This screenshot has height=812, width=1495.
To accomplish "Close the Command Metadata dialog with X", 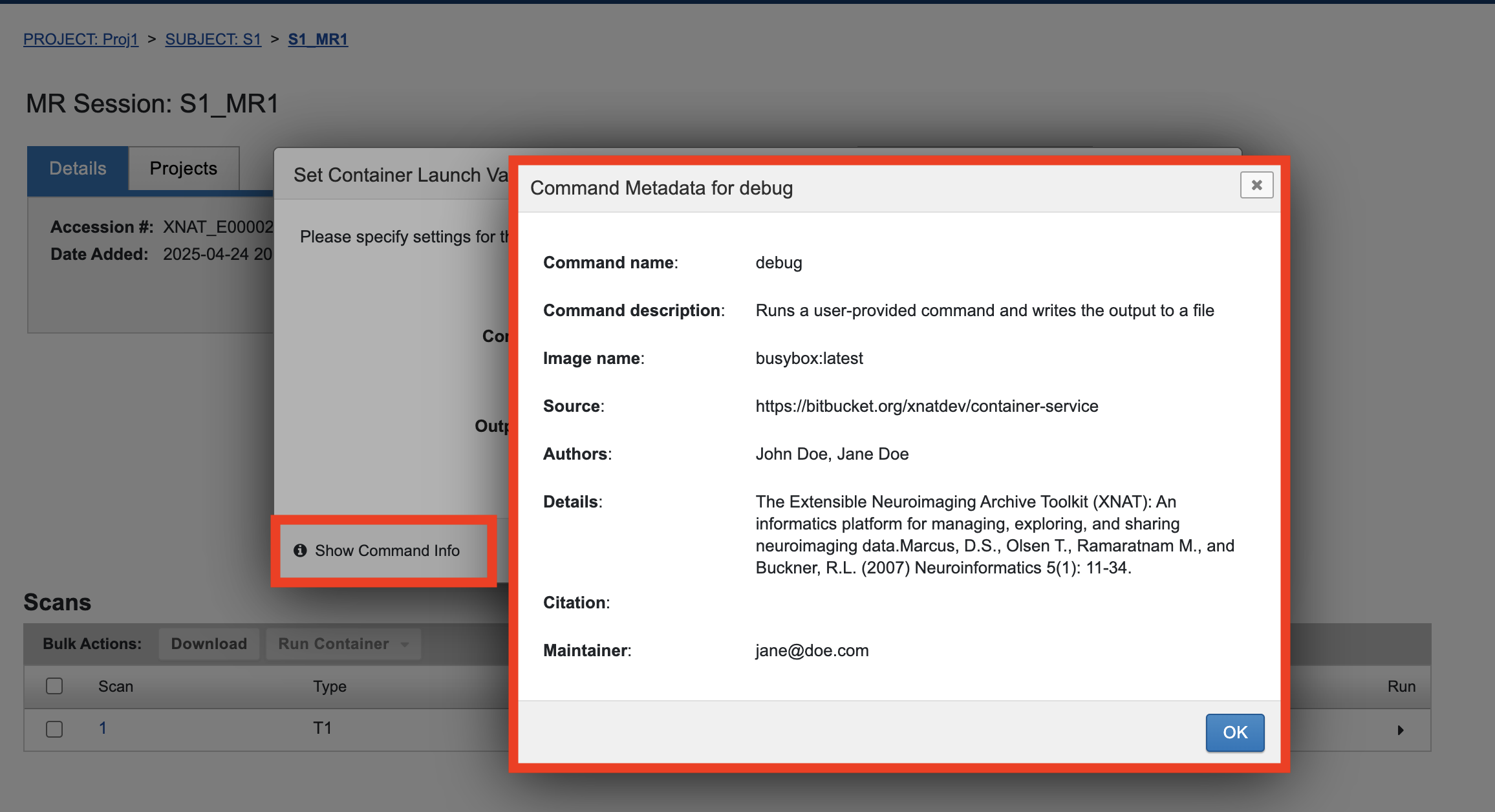I will pos(1256,186).
